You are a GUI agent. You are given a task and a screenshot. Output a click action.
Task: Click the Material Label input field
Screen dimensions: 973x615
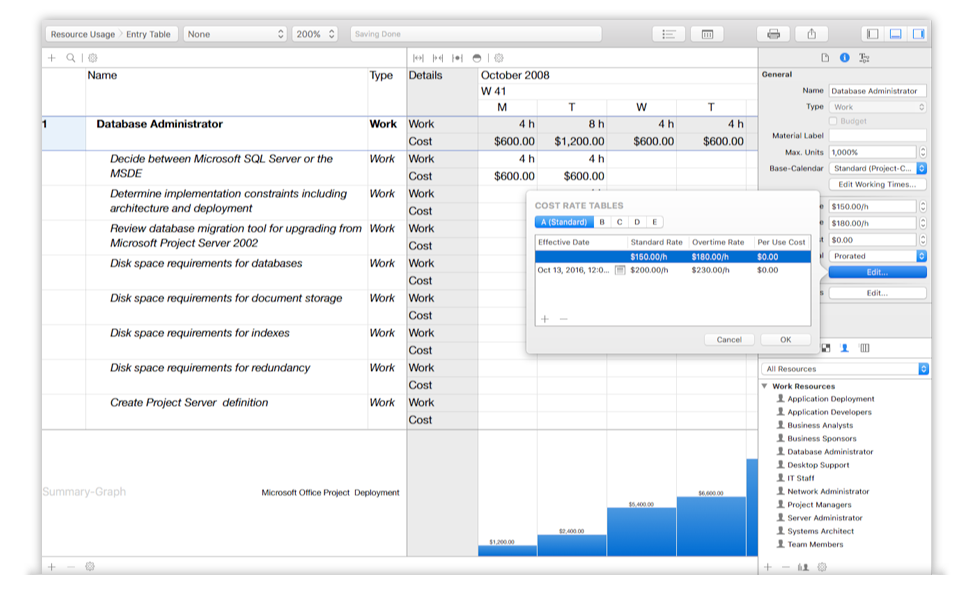[x=877, y=135]
